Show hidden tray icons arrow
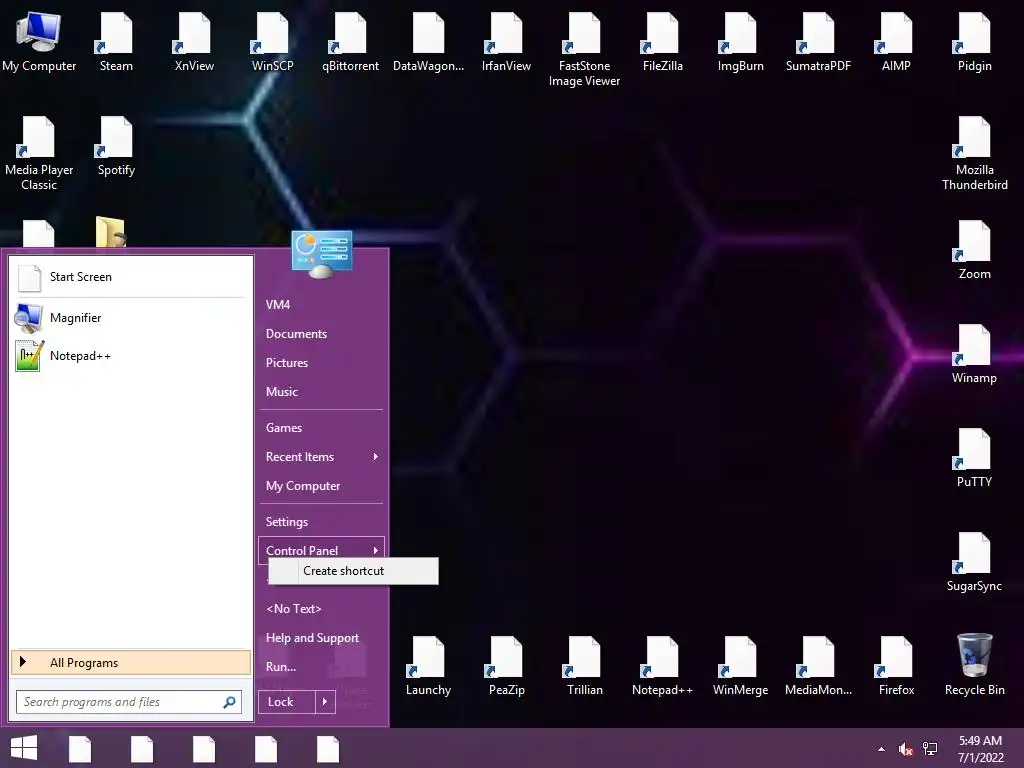Viewport: 1024px width, 768px height. click(882, 749)
